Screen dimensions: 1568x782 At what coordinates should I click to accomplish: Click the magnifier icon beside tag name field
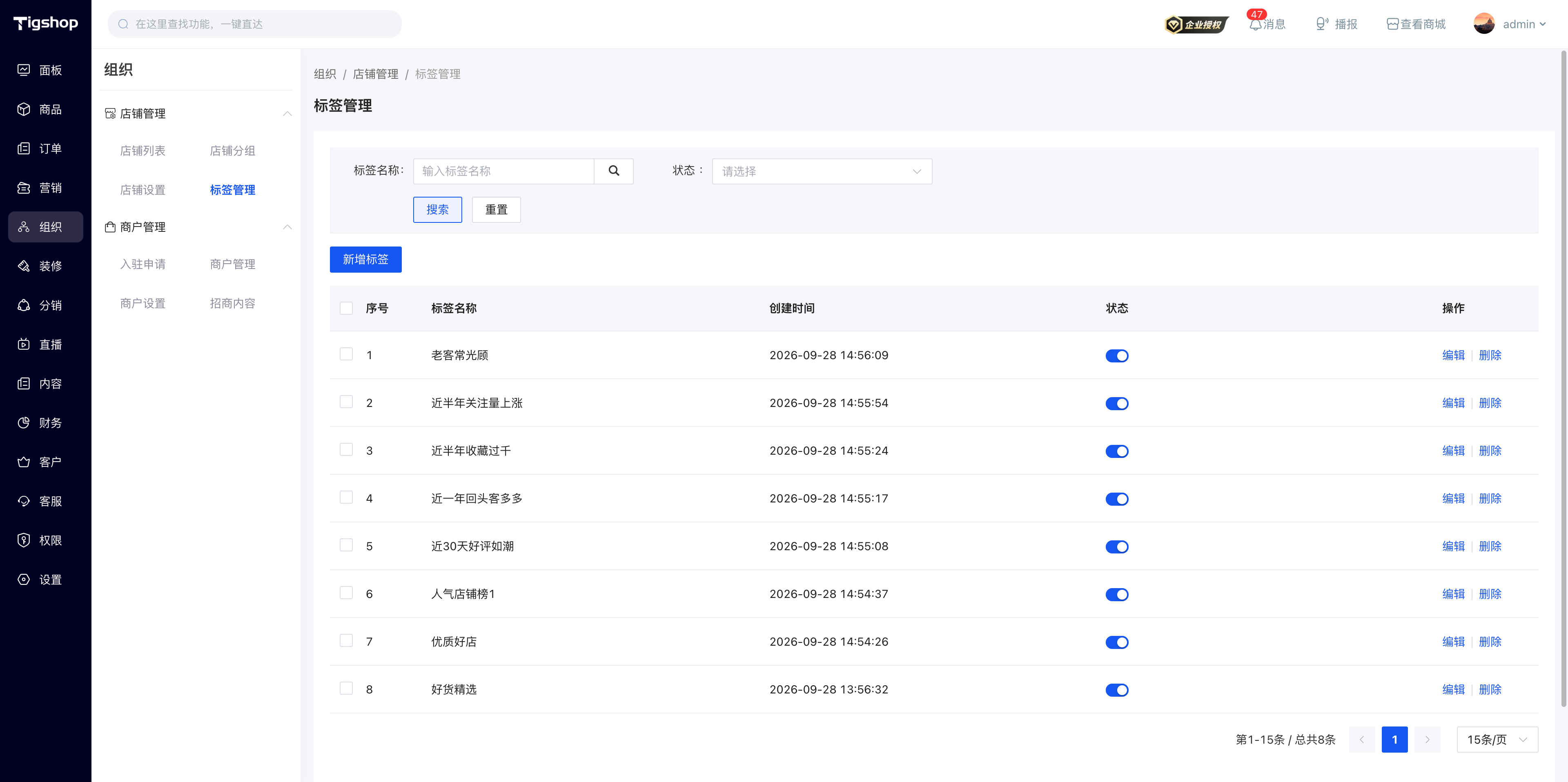(x=614, y=171)
